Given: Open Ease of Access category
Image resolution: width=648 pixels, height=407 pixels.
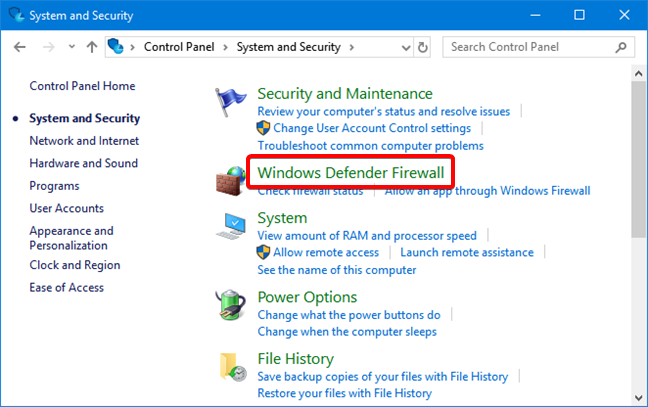Looking at the screenshot, I should click(67, 288).
